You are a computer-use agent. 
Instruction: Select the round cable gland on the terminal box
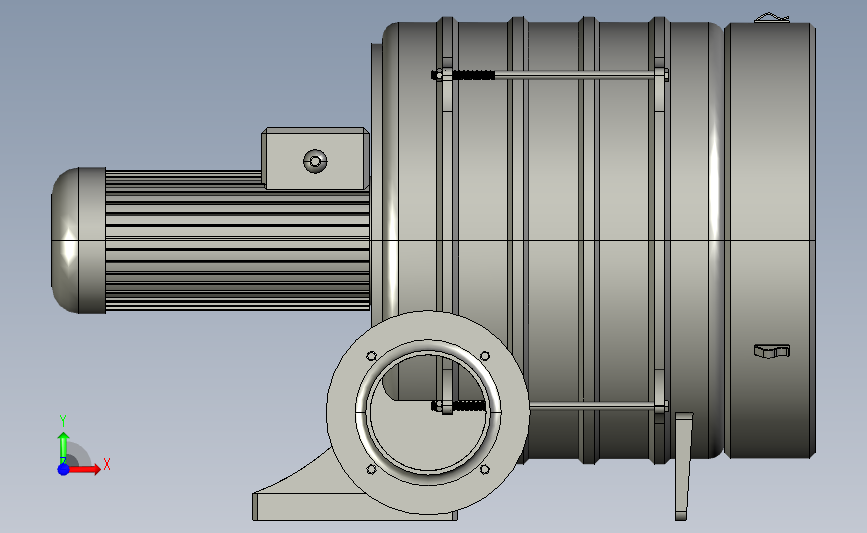(315, 161)
